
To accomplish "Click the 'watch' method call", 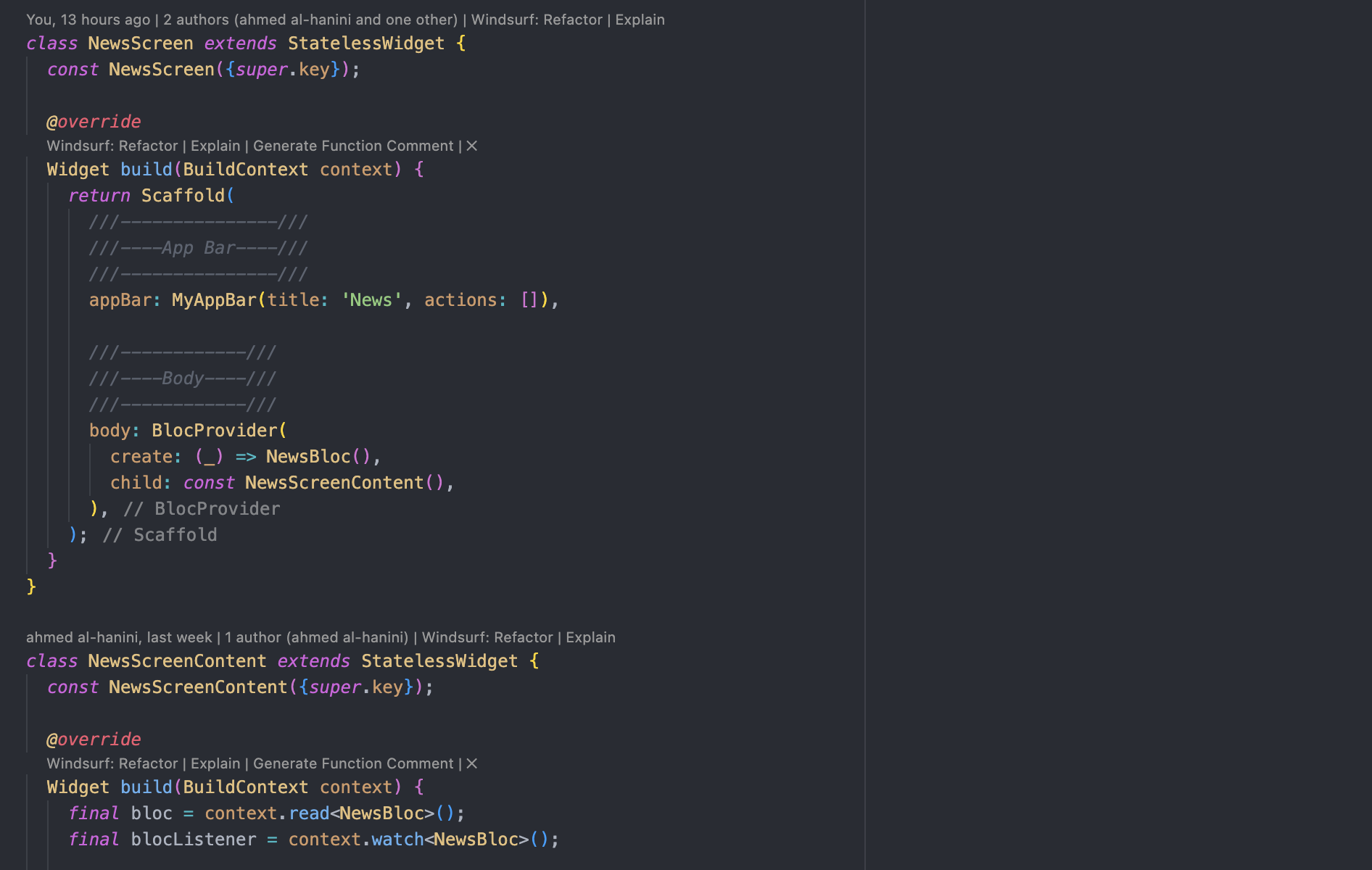I will click(397, 840).
